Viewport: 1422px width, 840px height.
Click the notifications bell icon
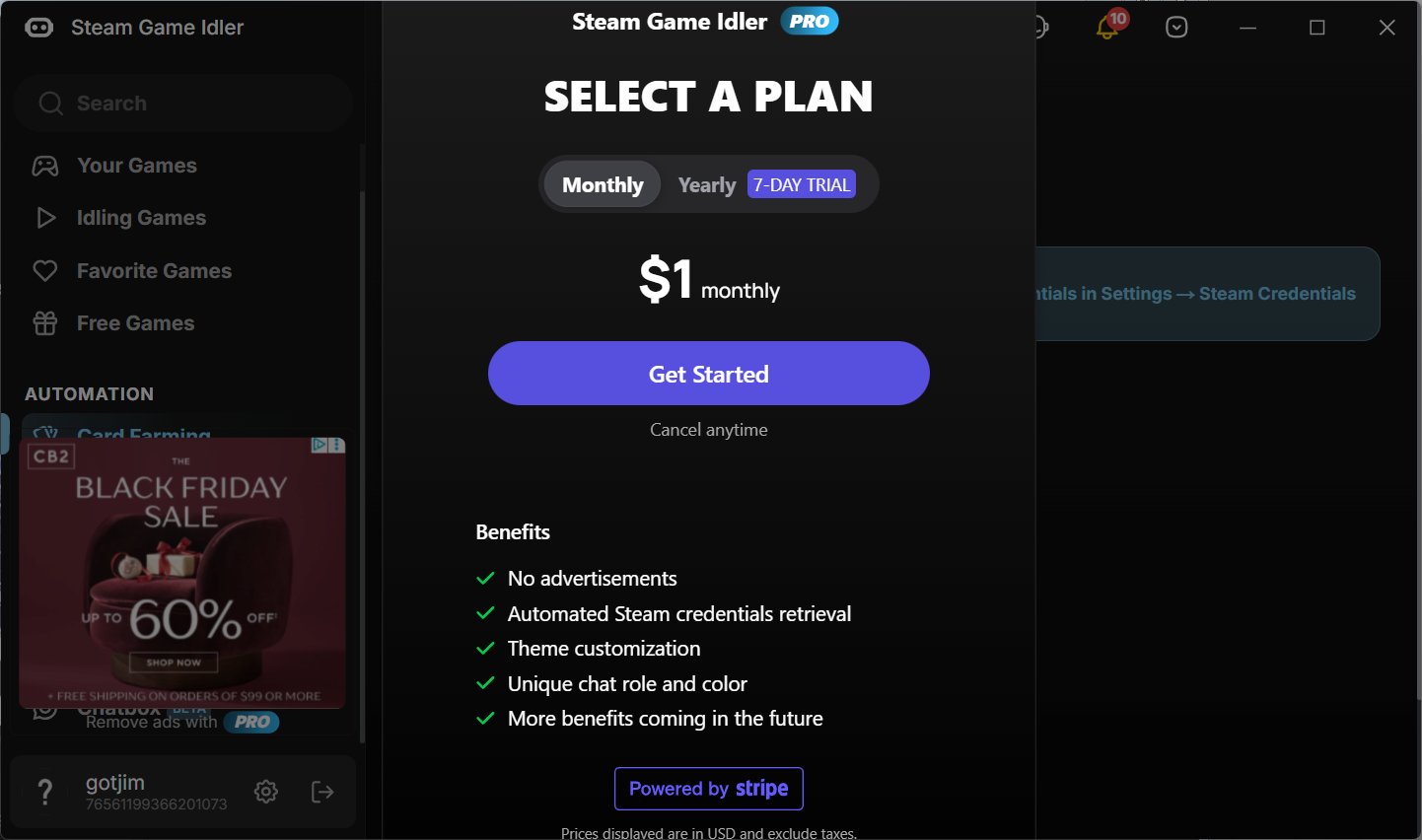tap(1107, 28)
